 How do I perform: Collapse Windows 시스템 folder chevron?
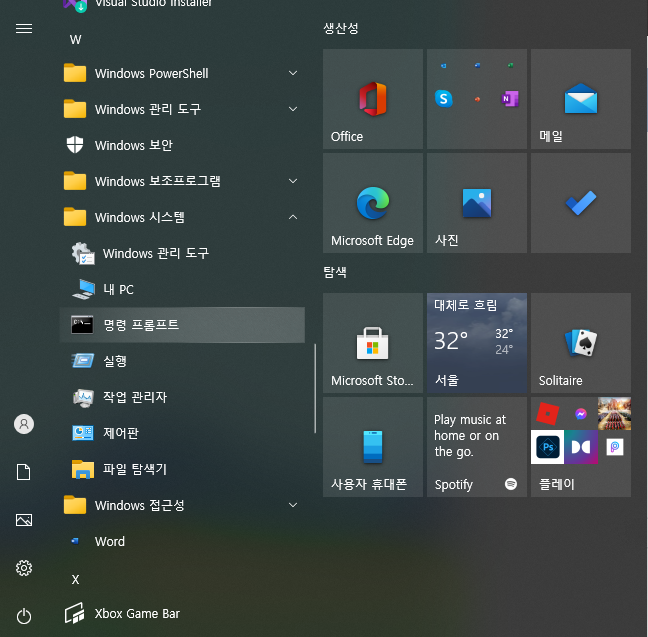293,217
